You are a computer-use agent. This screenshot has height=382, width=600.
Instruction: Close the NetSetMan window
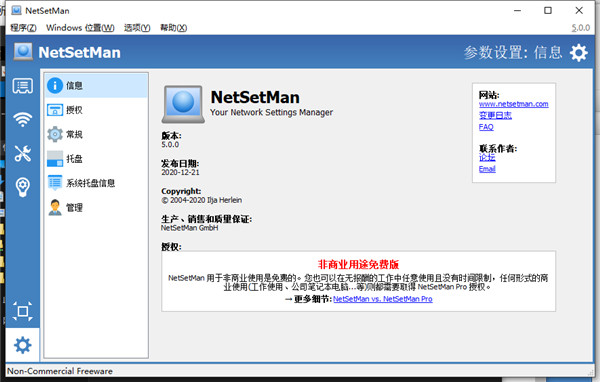tap(579, 10)
